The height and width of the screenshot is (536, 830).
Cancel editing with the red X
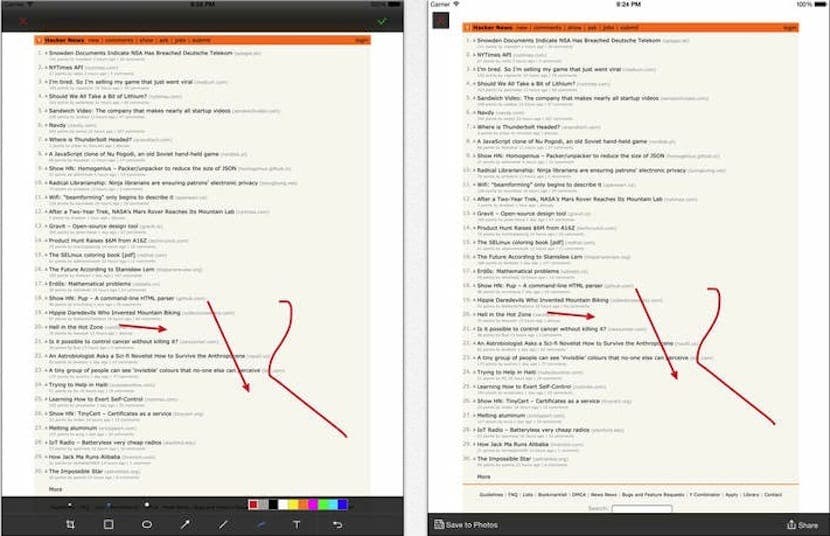(x=23, y=21)
